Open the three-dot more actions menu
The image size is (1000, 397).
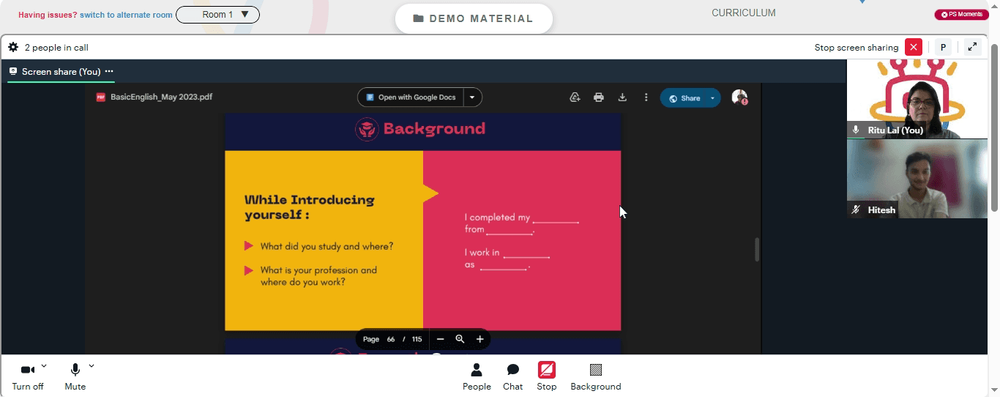pyautogui.click(x=646, y=98)
